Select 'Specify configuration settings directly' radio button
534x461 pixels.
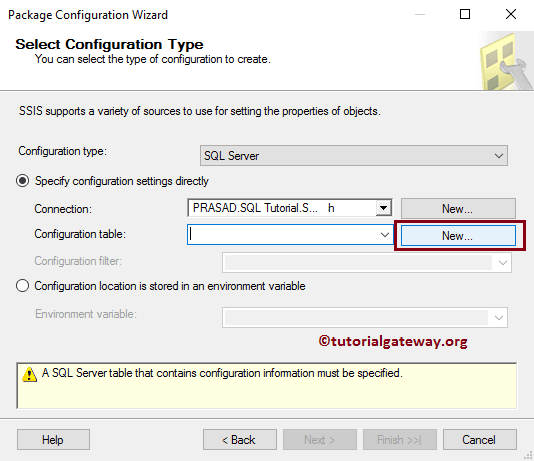point(22,181)
